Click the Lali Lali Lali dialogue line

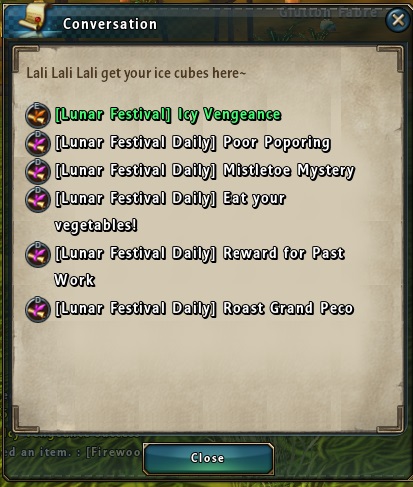[136, 73]
